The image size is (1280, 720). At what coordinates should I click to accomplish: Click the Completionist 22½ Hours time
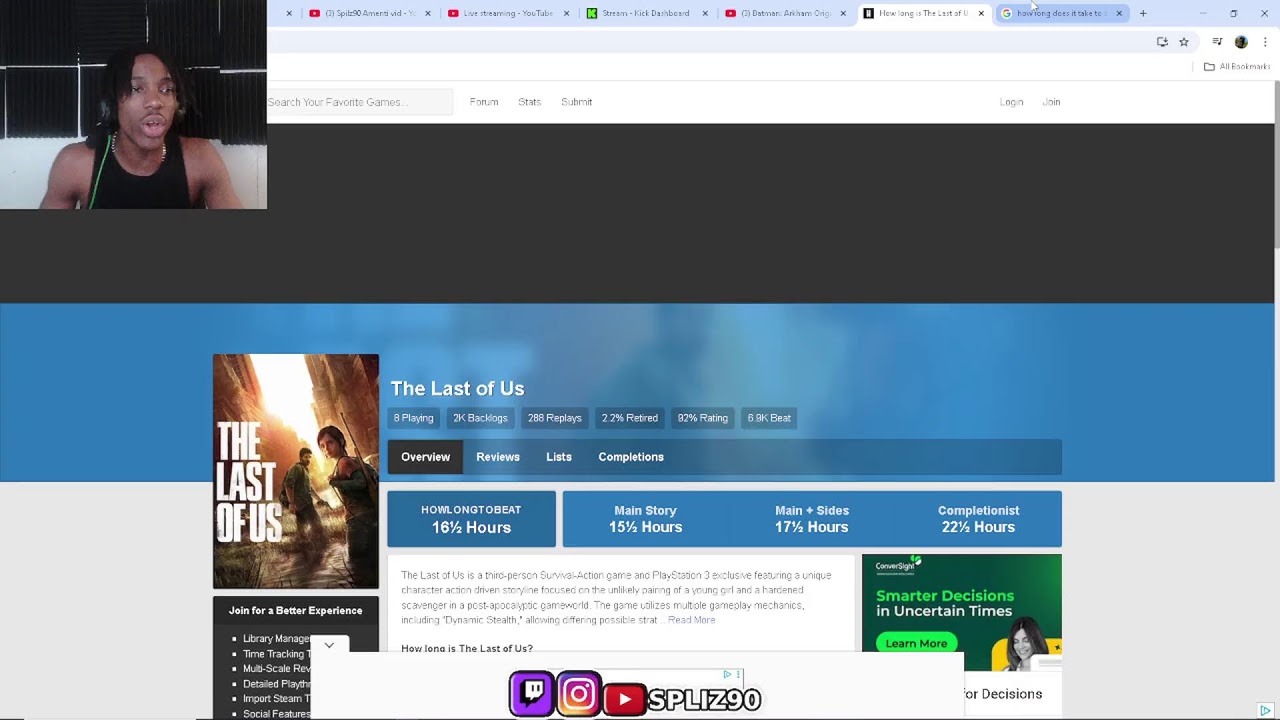pyautogui.click(x=978, y=519)
